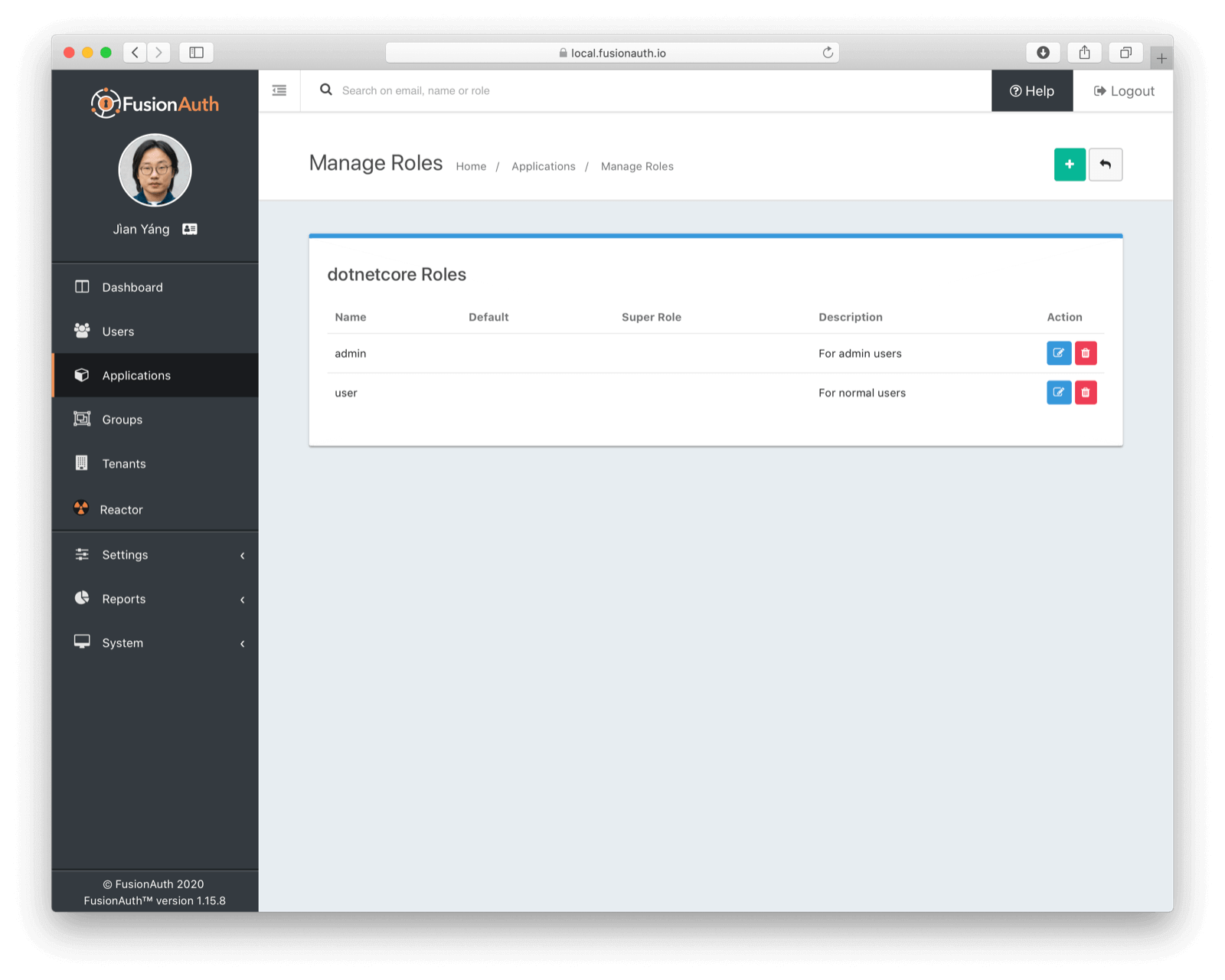Image resolution: width=1225 pixels, height=980 pixels.
Task: Expand the Reports menu chevron
Action: pyautogui.click(x=243, y=599)
